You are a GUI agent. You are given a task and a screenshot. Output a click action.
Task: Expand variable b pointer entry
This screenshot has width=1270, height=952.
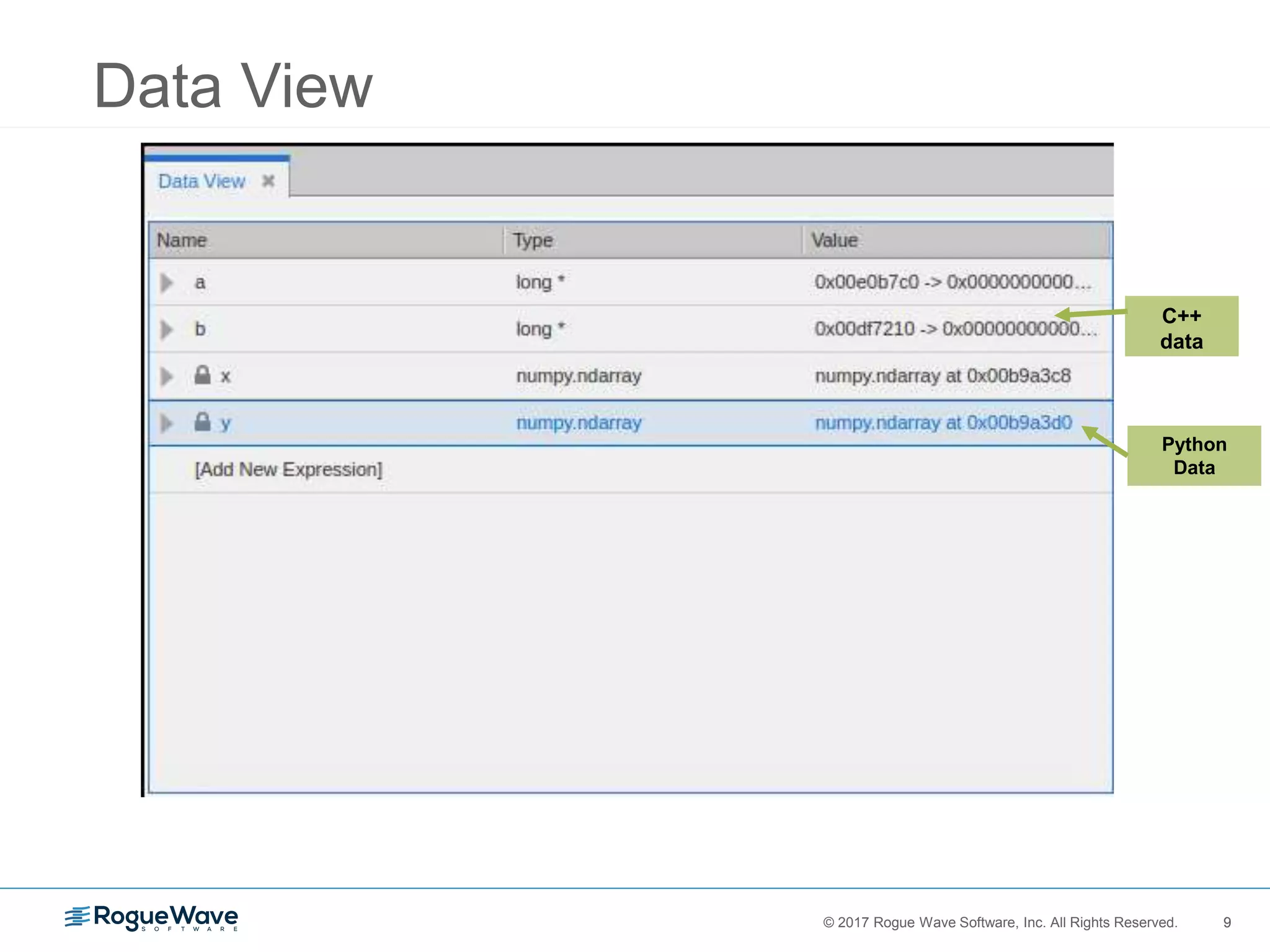[167, 329]
